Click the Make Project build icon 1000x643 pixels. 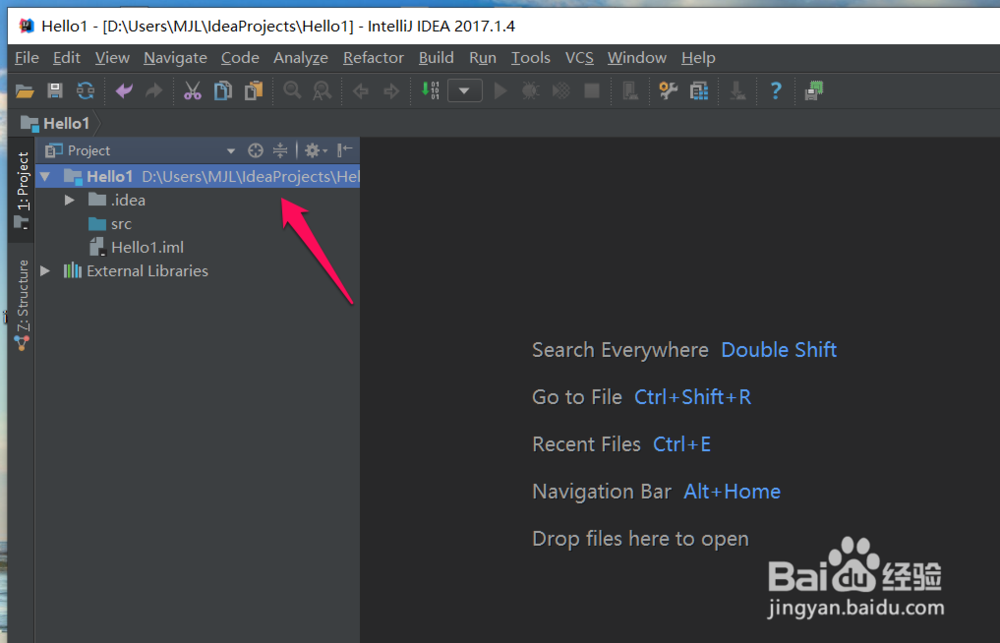point(430,91)
